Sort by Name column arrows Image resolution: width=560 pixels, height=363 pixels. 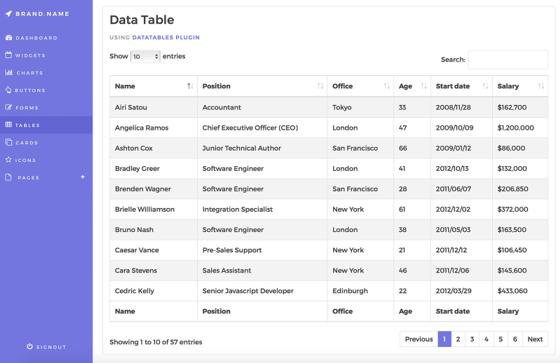pyautogui.click(x=190, y=86)
